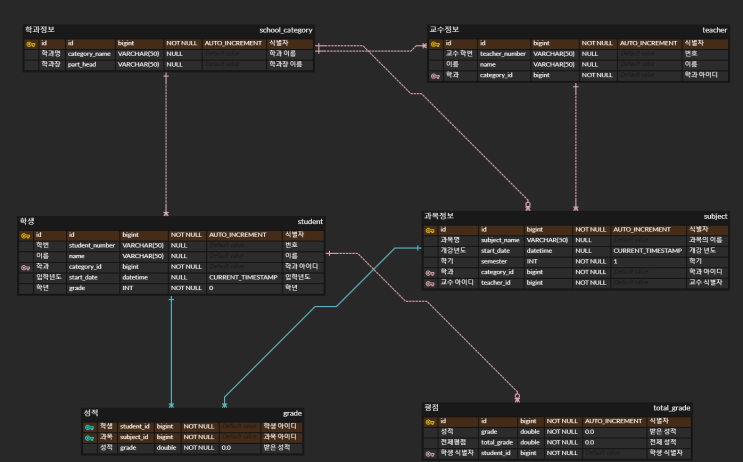Click the 교수정보 table title
This screenshot has width=743, height=462.
[x=444, y=30]
